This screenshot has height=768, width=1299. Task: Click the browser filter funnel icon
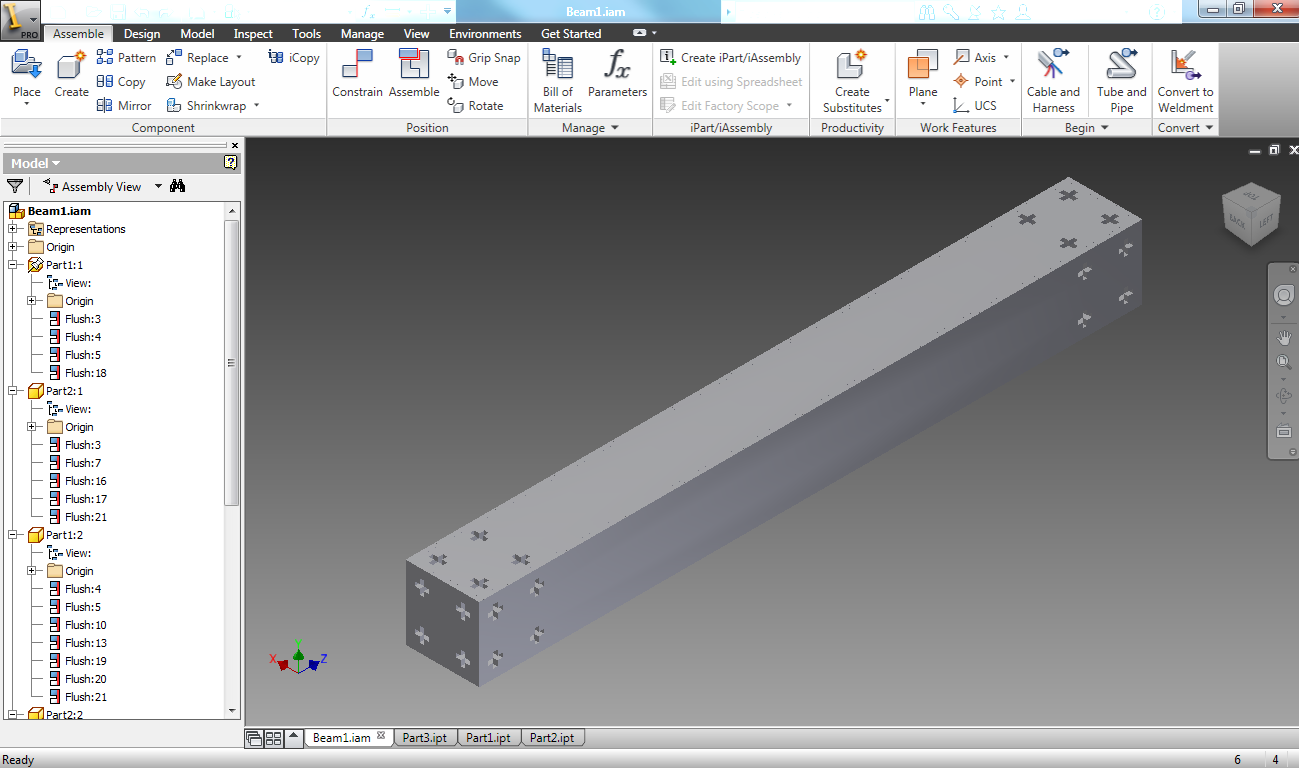click(x=15, y=186)
